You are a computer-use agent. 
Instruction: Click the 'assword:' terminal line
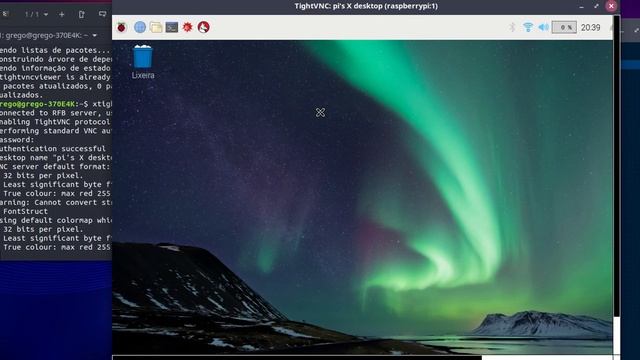17,140
